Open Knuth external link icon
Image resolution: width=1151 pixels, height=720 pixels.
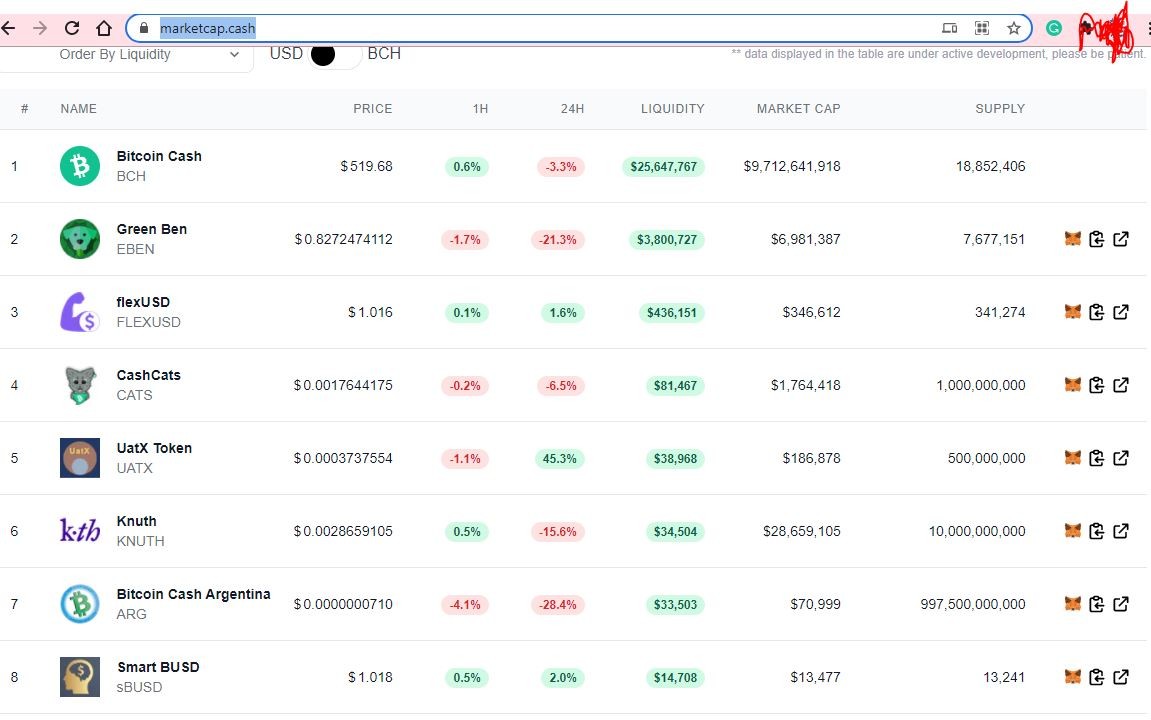[1121, 531]
